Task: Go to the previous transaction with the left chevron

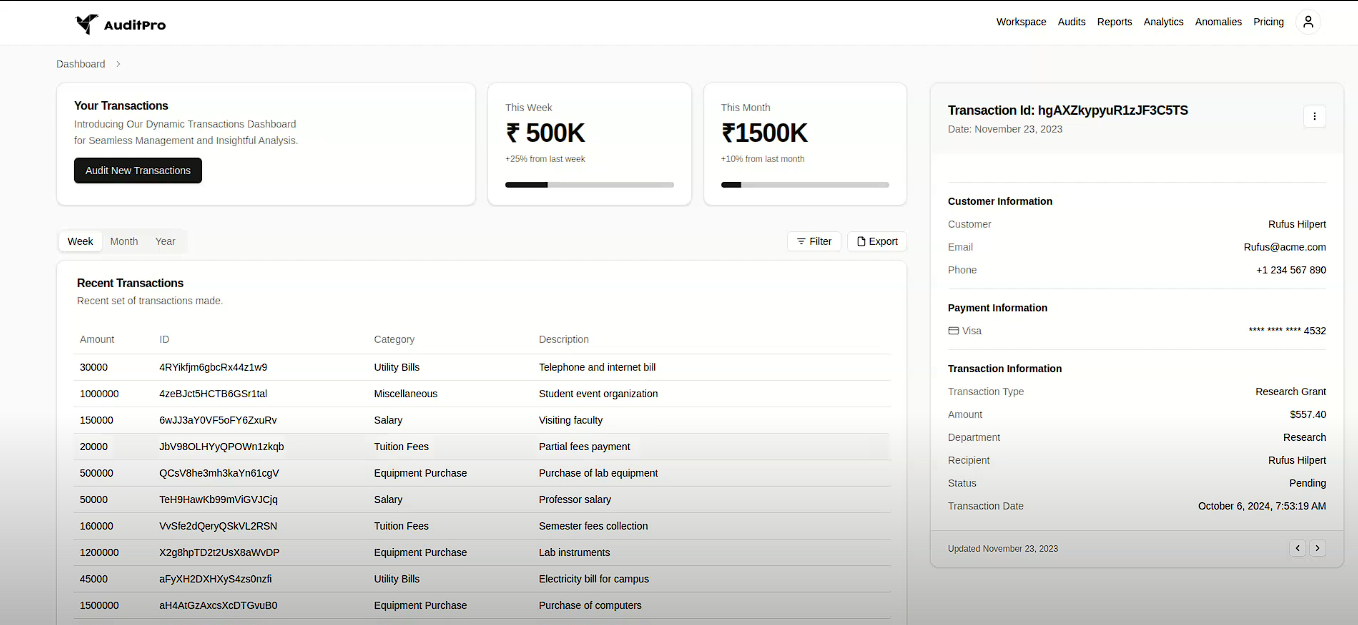Action: point(1298,548)
